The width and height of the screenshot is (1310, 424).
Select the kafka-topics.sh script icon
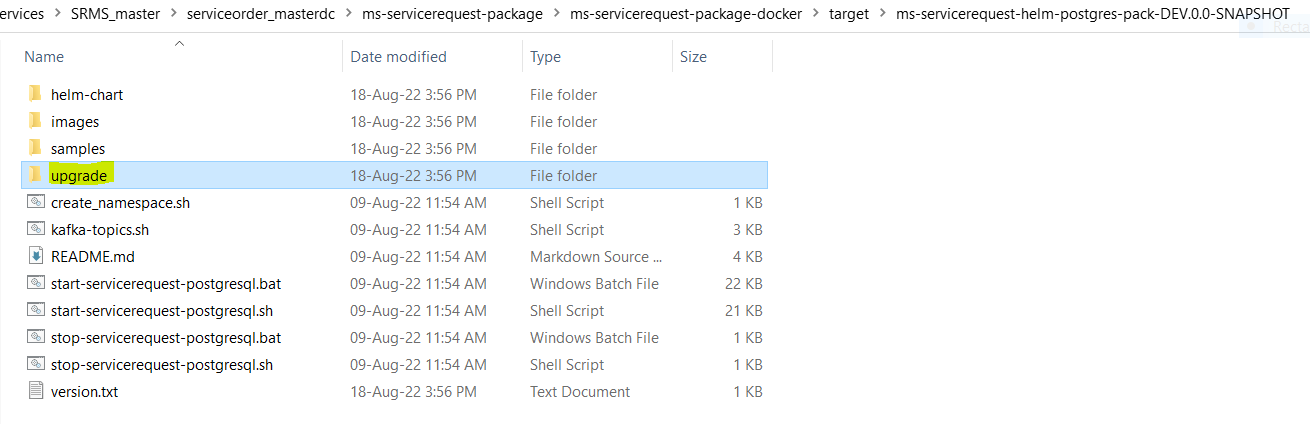(x=36, y=229)
